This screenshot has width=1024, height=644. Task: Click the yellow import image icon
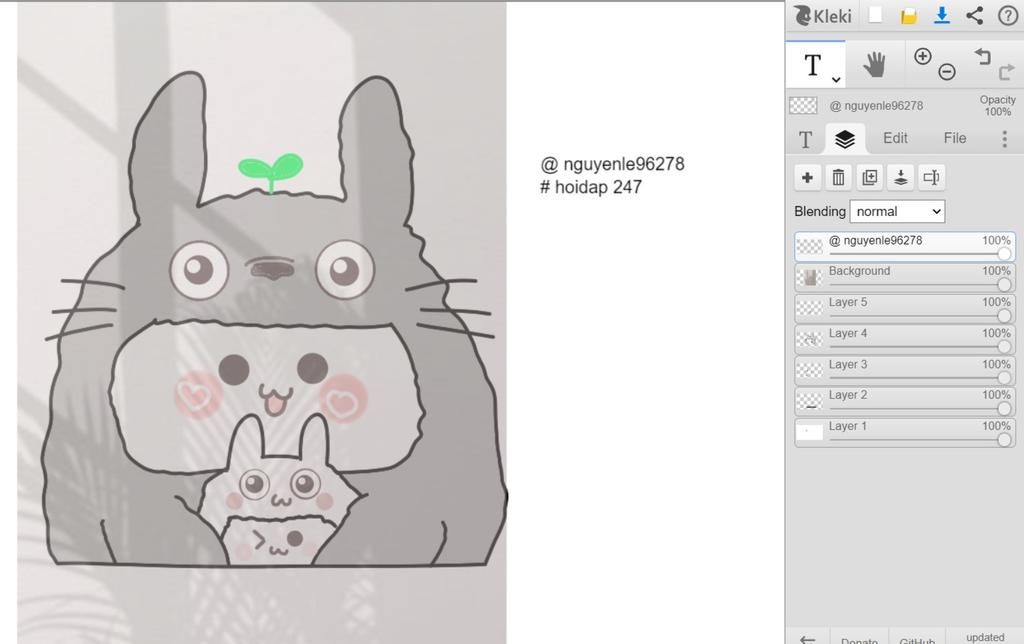(908, 16)
